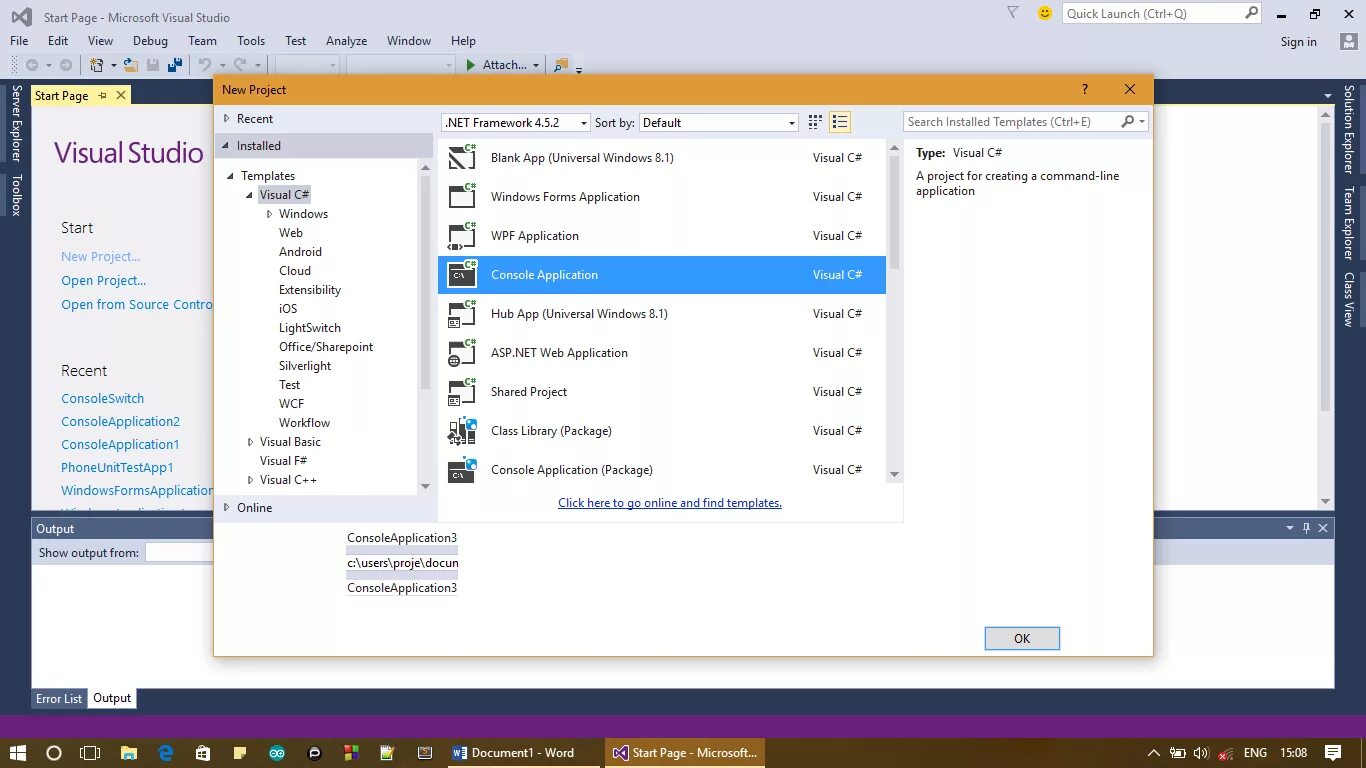
Task: Click the Find in Files toolbar icon
Action: [x=561, y=65]
